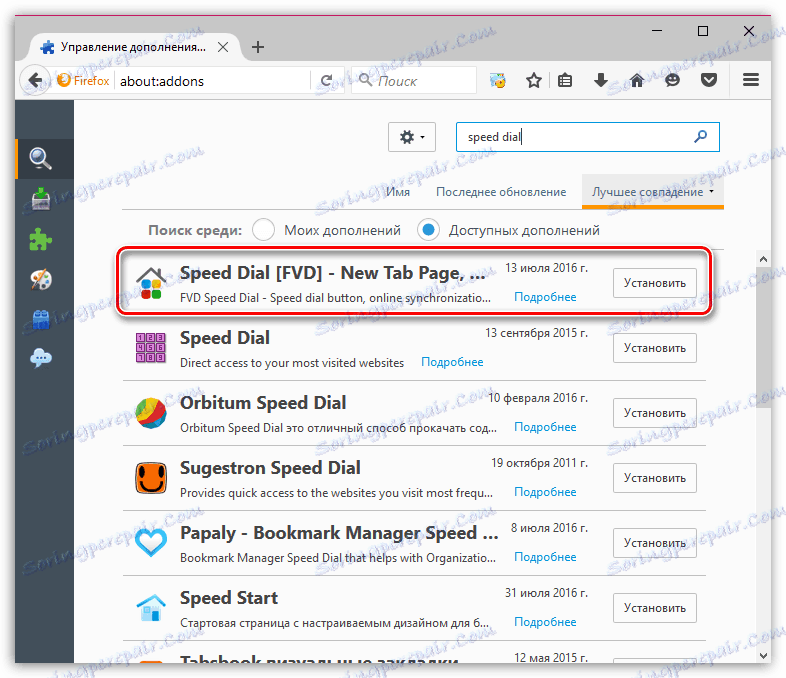Image resolution: width=786 pixels, height=678 pixels.
Task: Open the Firefox hamburger menu
Action: [x=750, y=80]
